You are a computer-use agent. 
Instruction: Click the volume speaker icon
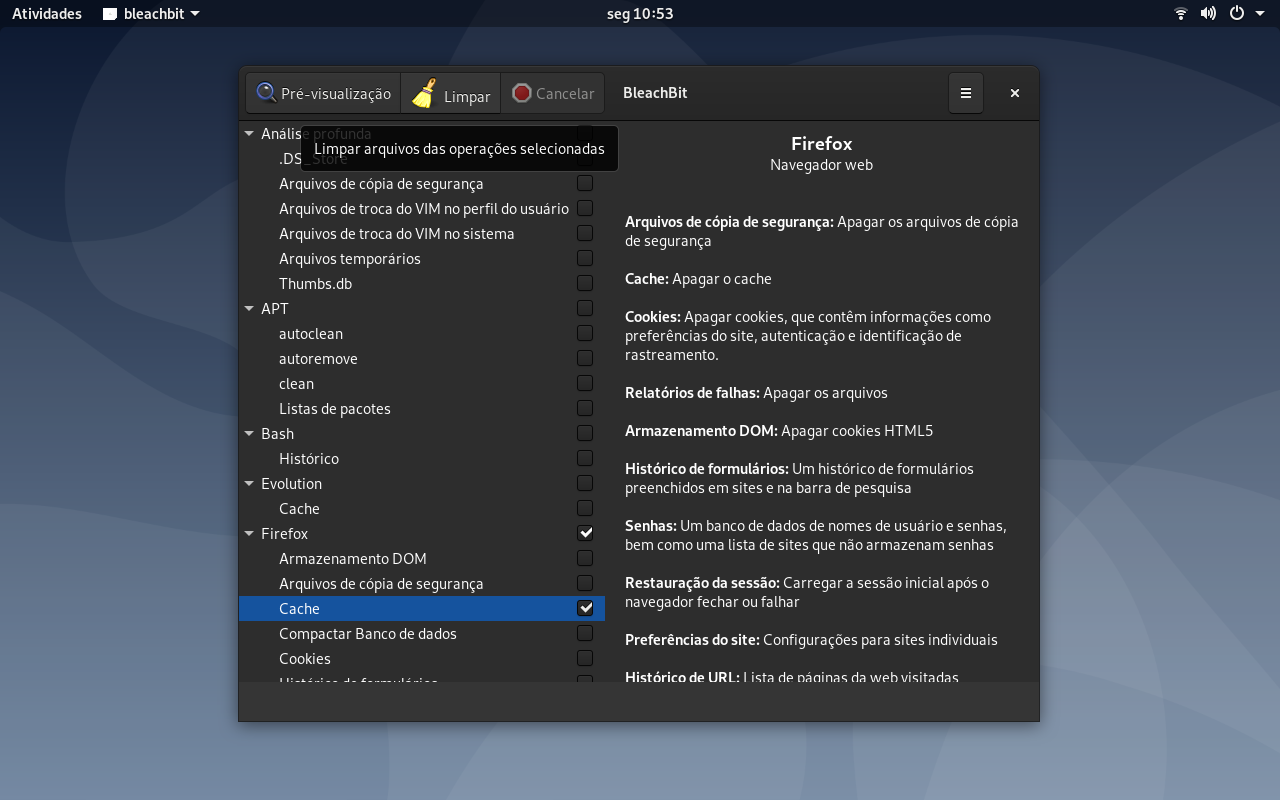pyautogui.click(x=1208, y=13)
